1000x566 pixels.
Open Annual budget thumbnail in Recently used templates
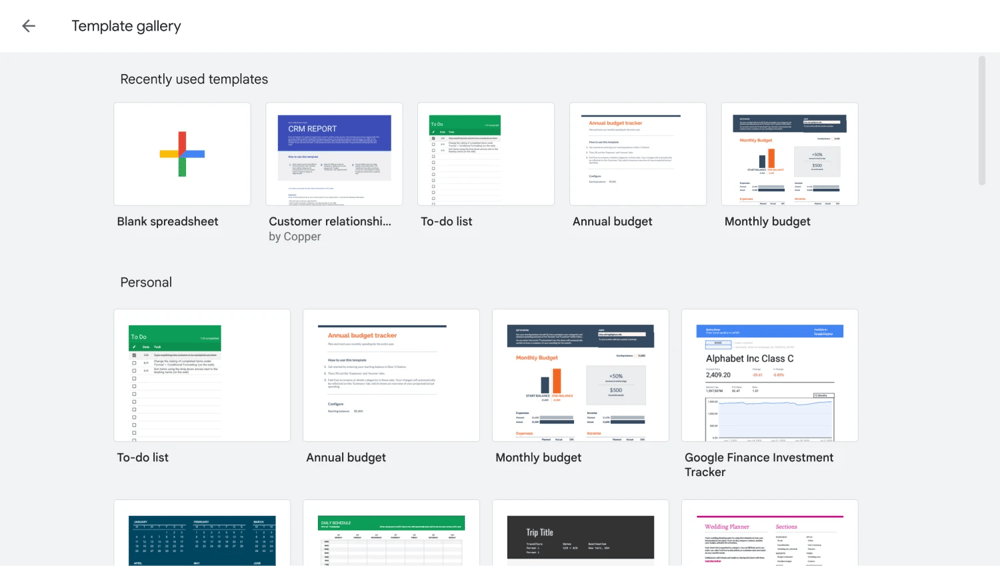(638, 154)
